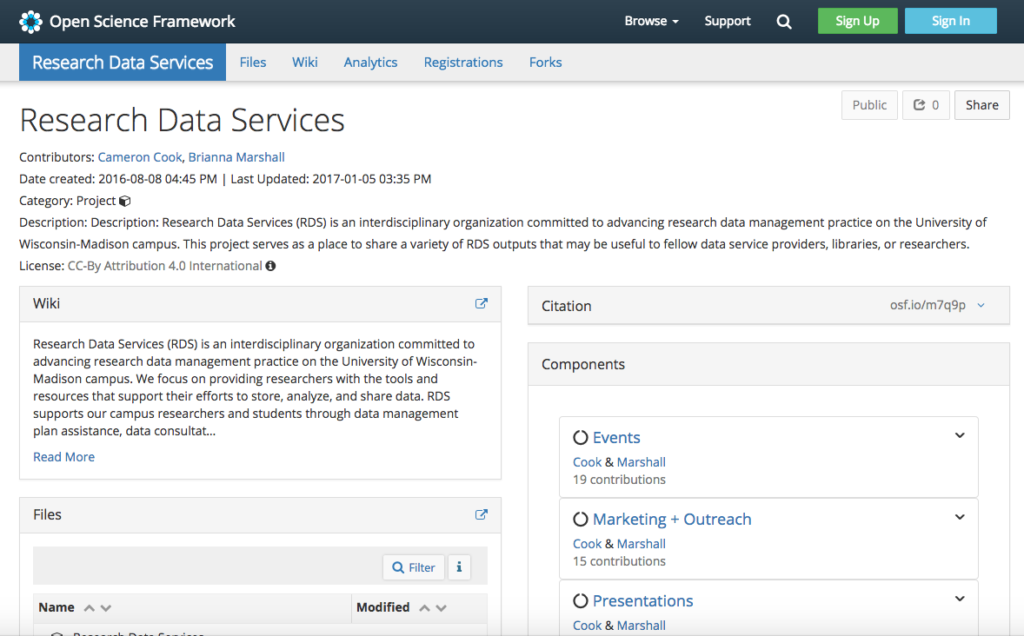This screenshot has width=1024, height=636.
Task: Open contributor Cameron Cook's profile
Action: [140, 157]
